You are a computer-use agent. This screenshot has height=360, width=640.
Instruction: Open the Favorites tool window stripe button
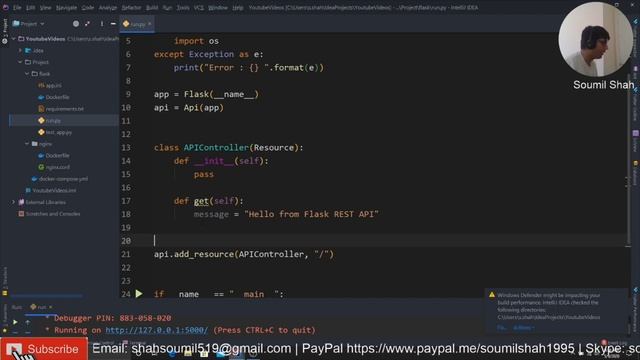click(x=4, y=317)
